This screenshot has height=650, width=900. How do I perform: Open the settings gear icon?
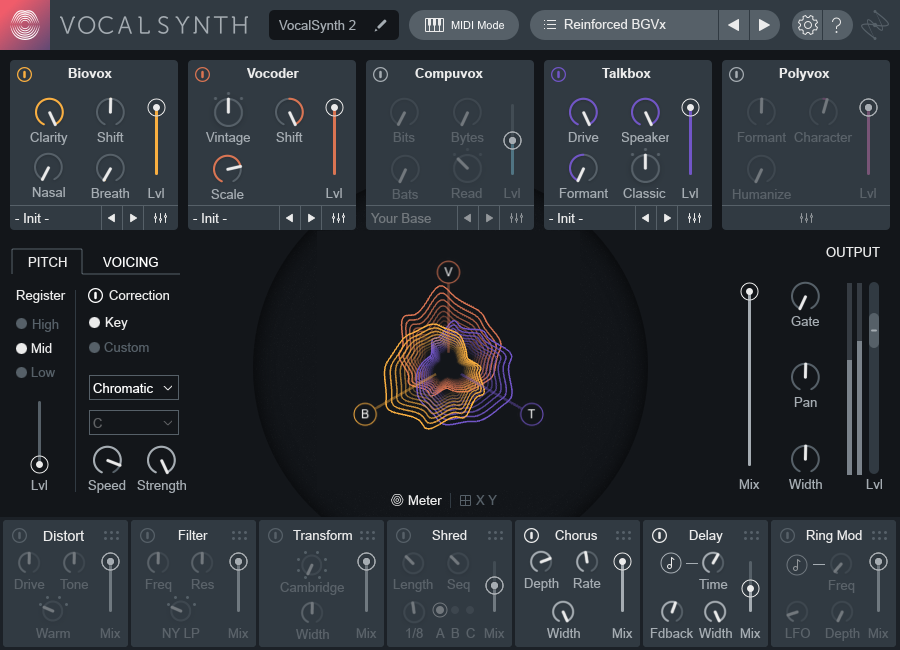[807, 25]
